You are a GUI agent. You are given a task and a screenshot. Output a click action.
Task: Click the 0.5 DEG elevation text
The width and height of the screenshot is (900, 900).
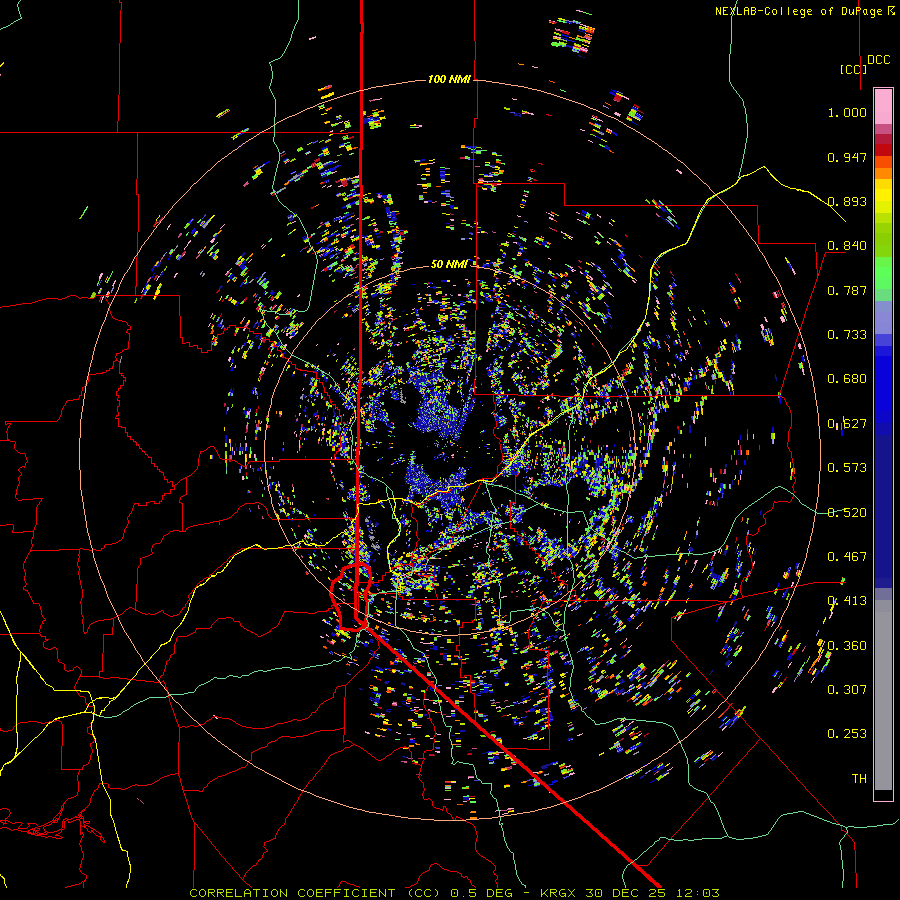coord(484,893)
